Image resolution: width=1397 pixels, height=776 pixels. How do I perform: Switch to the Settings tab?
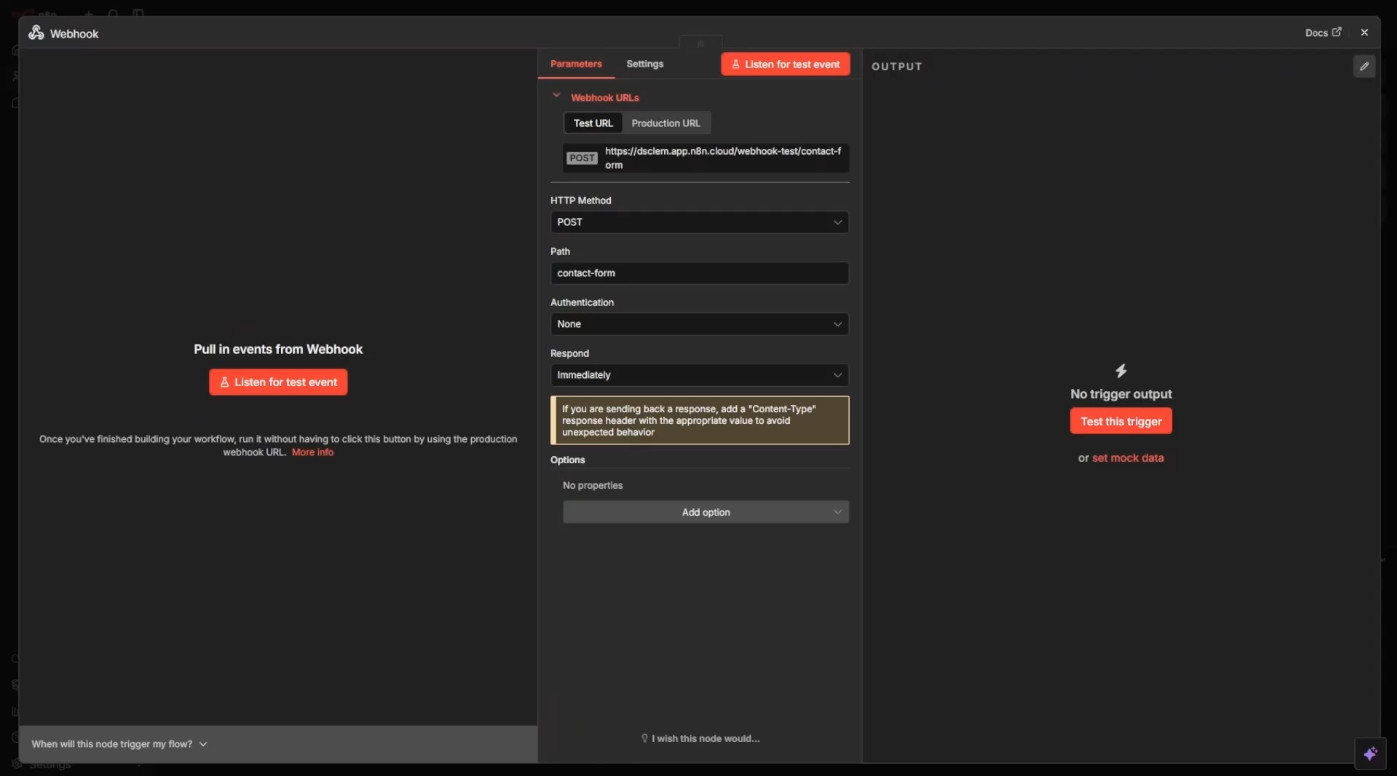coord(645,64)
